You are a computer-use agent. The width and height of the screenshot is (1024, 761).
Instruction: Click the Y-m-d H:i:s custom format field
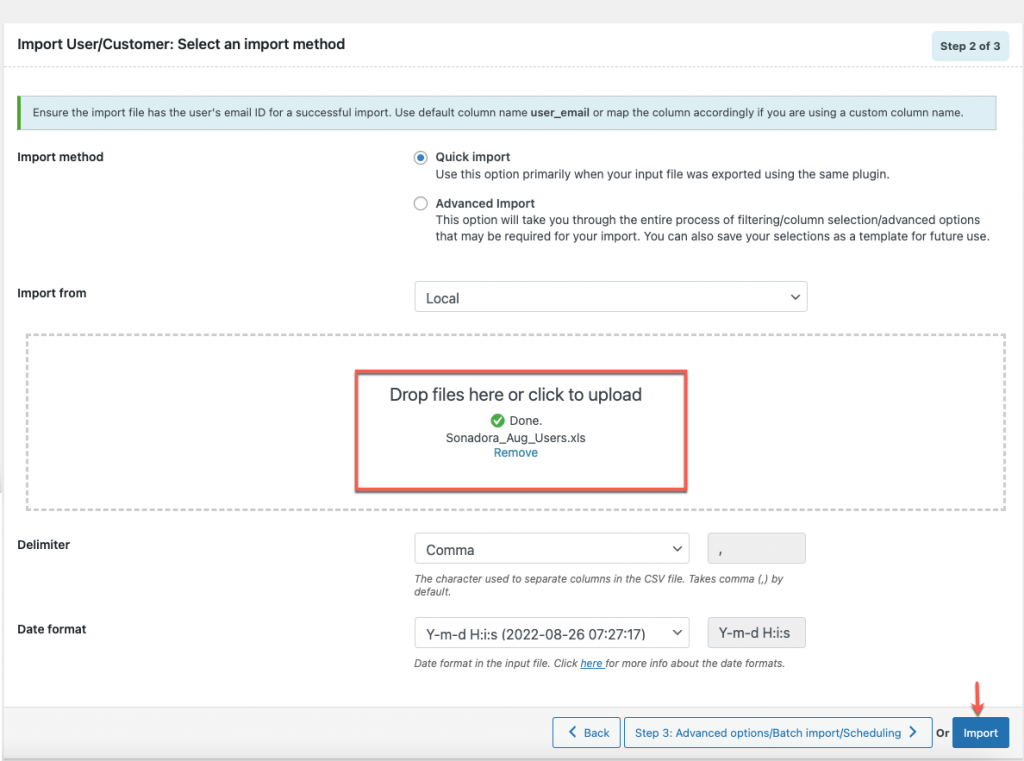756,633
